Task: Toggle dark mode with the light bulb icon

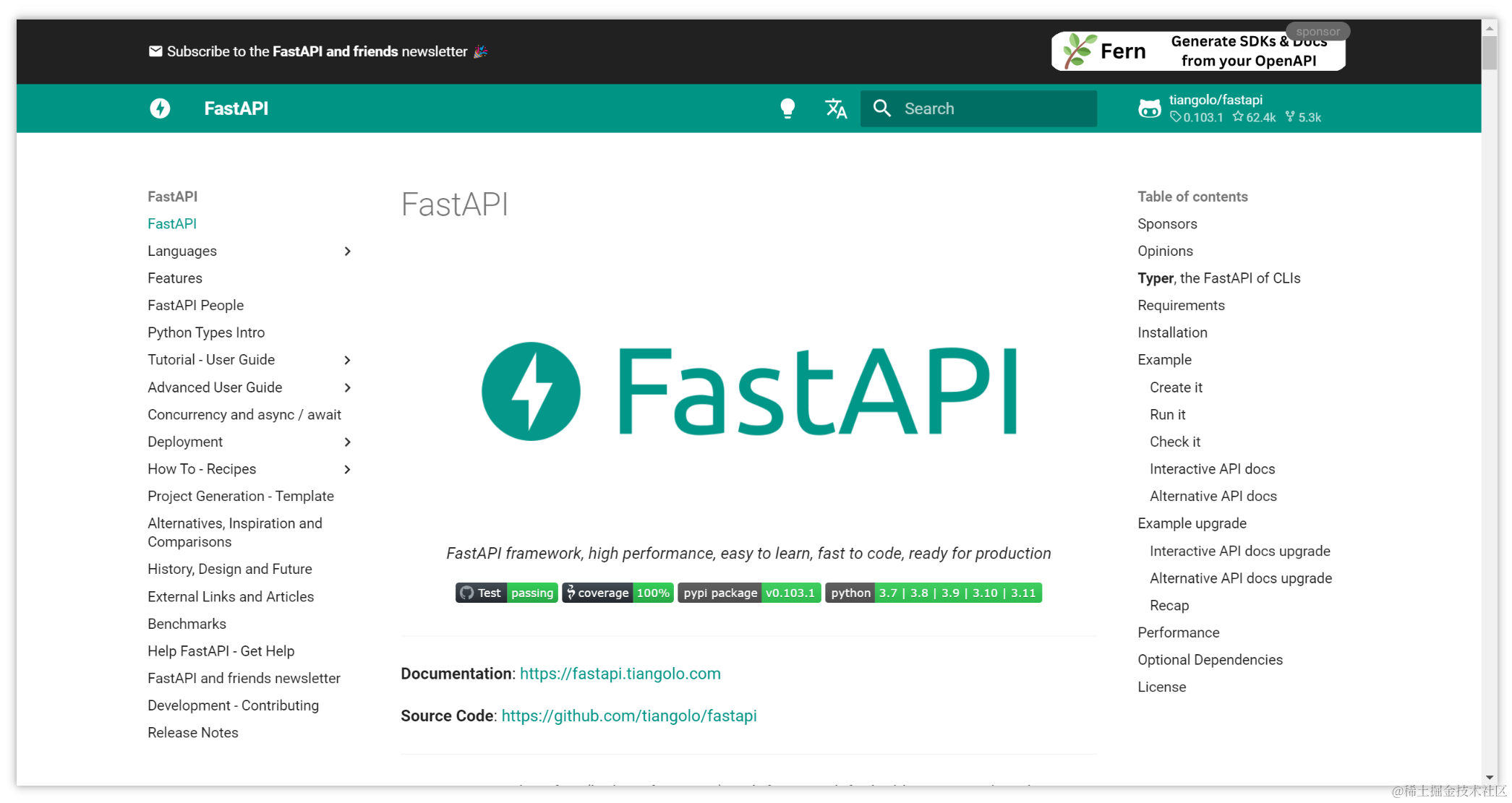Action: pos(787,108)
